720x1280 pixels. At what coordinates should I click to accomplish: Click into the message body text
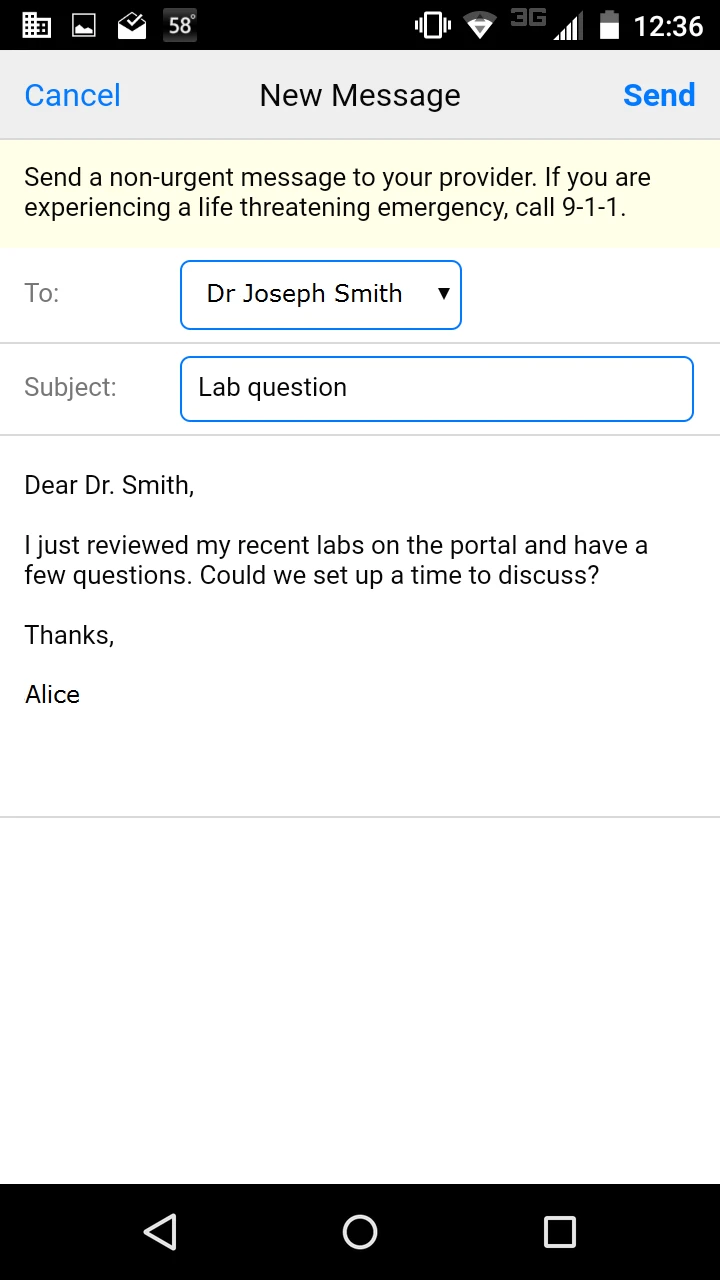click(x=336, y=560)
